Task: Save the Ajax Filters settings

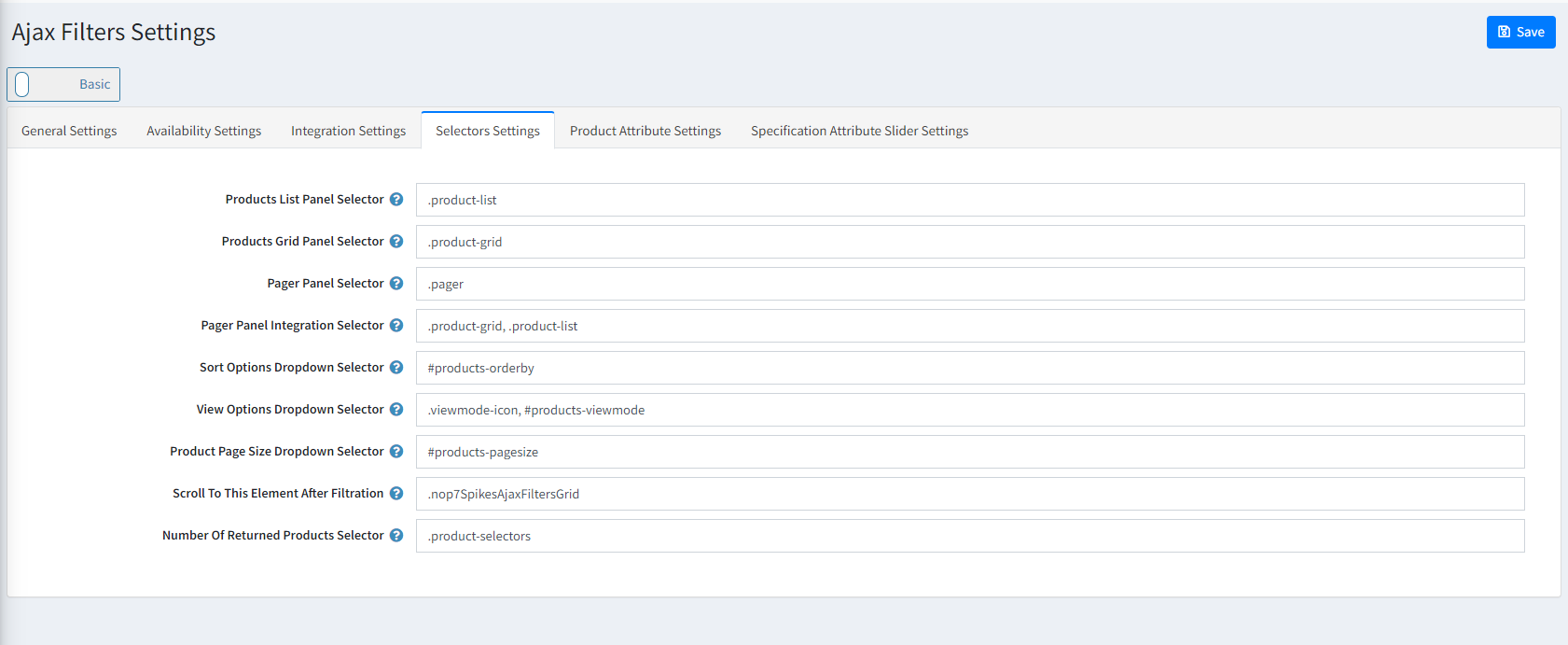Action: (x=1520, y=32)
